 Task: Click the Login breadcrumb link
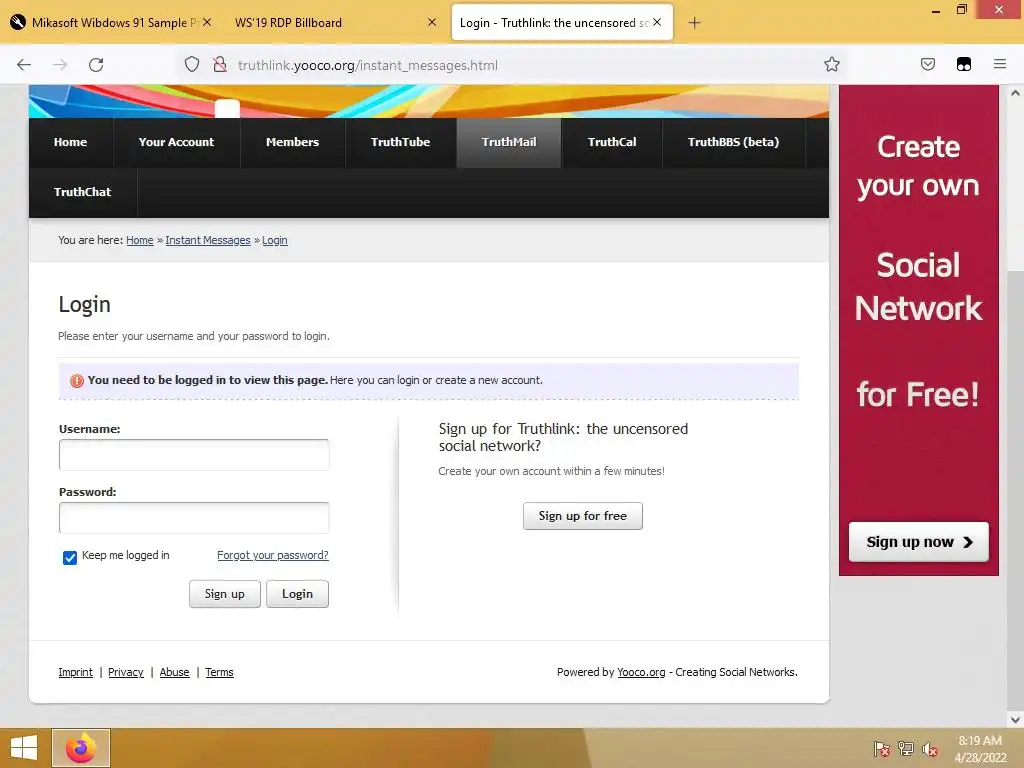[275, 240]
